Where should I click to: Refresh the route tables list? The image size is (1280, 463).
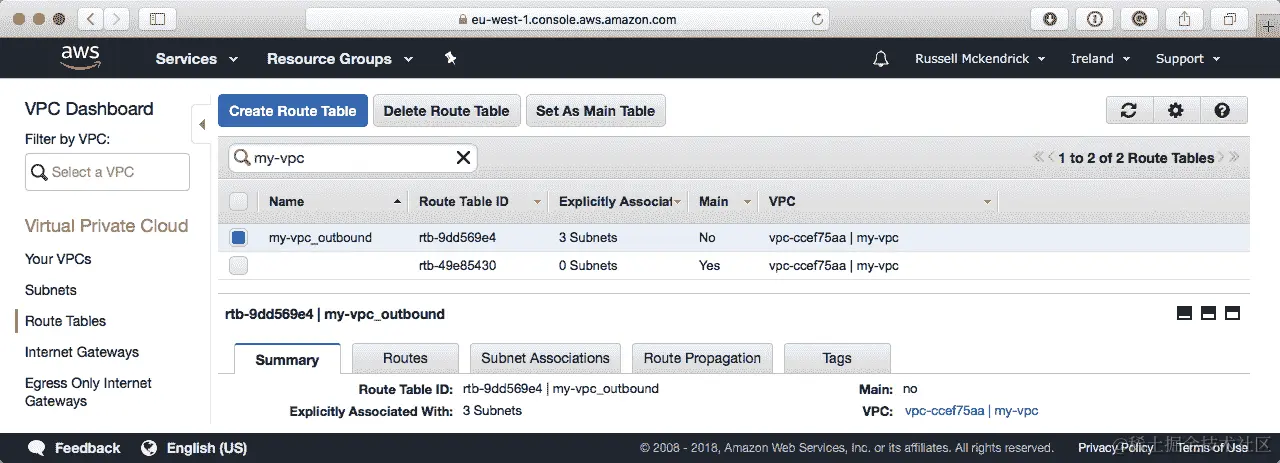click(1129, 111)
